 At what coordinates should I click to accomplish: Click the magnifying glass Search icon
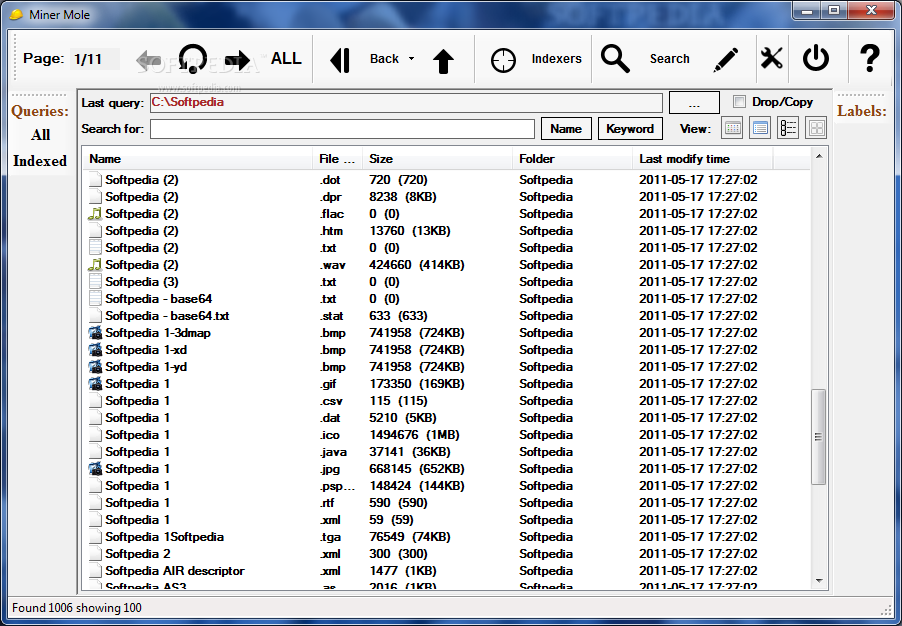pyautogui.click(x=616, y=59)
